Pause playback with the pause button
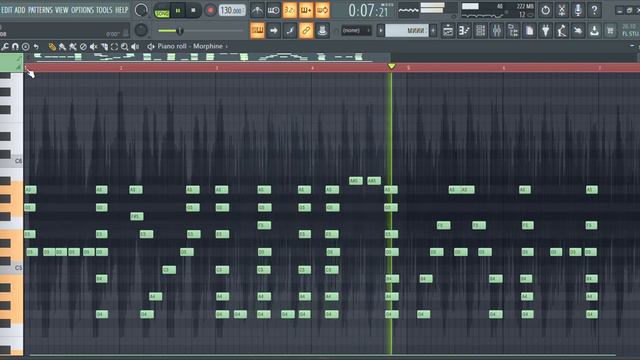640x360 pixels. 178,11
